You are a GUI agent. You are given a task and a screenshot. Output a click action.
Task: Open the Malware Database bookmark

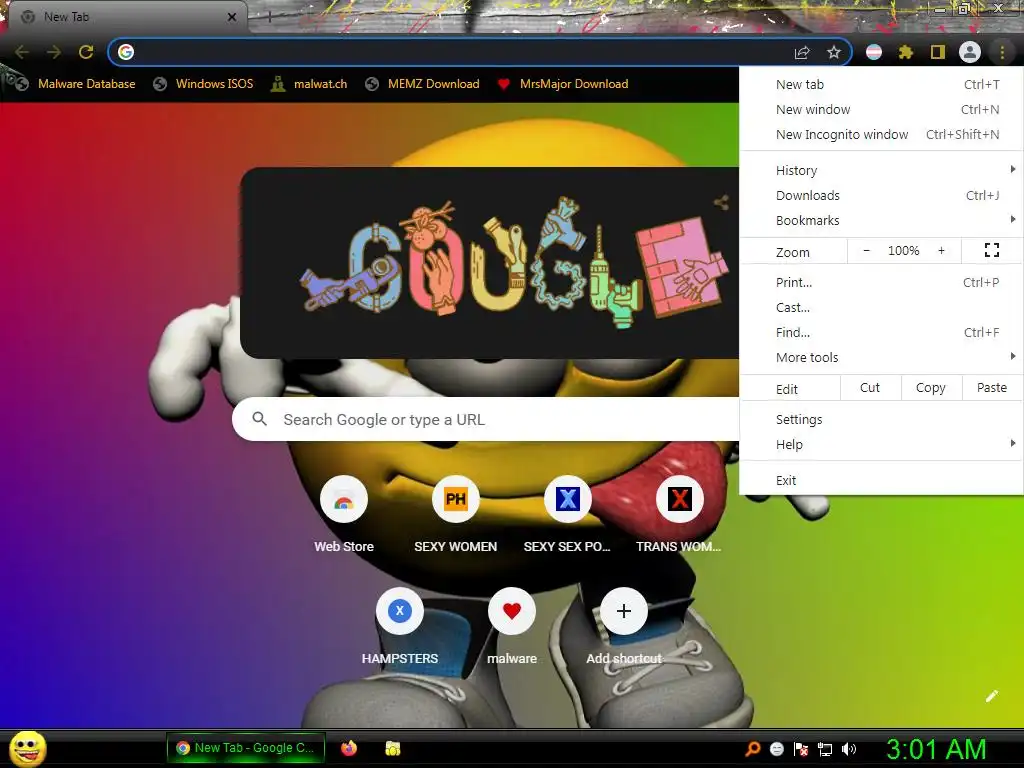click(74, 84)
